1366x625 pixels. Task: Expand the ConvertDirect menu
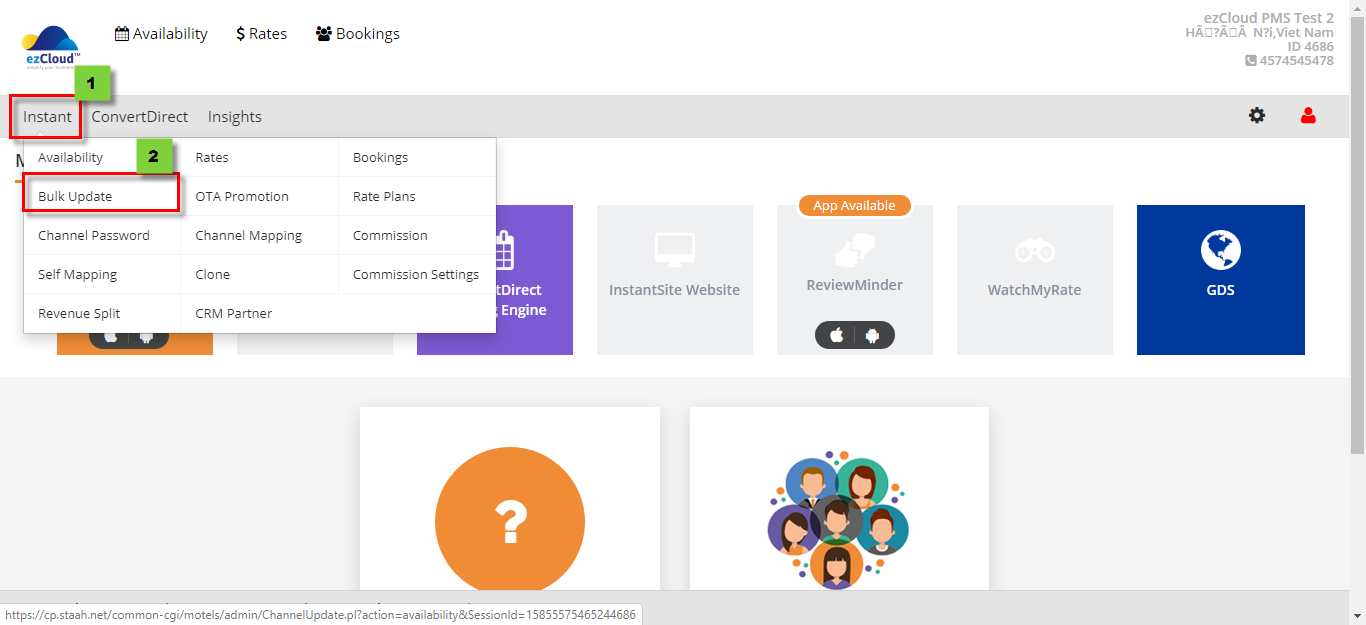click(x=140, y=117)
